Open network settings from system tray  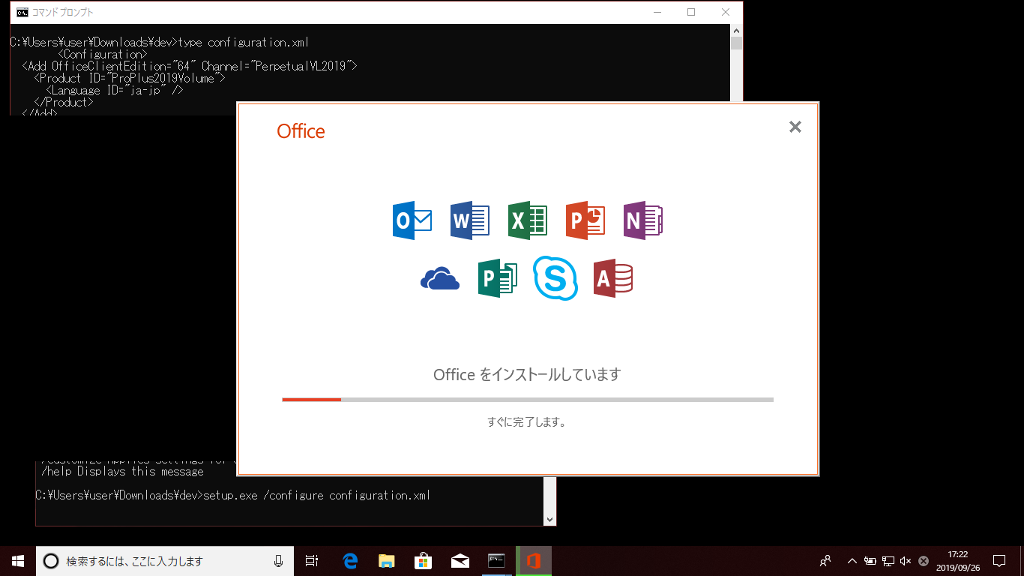pyautogui.click(x=888, y=561)
